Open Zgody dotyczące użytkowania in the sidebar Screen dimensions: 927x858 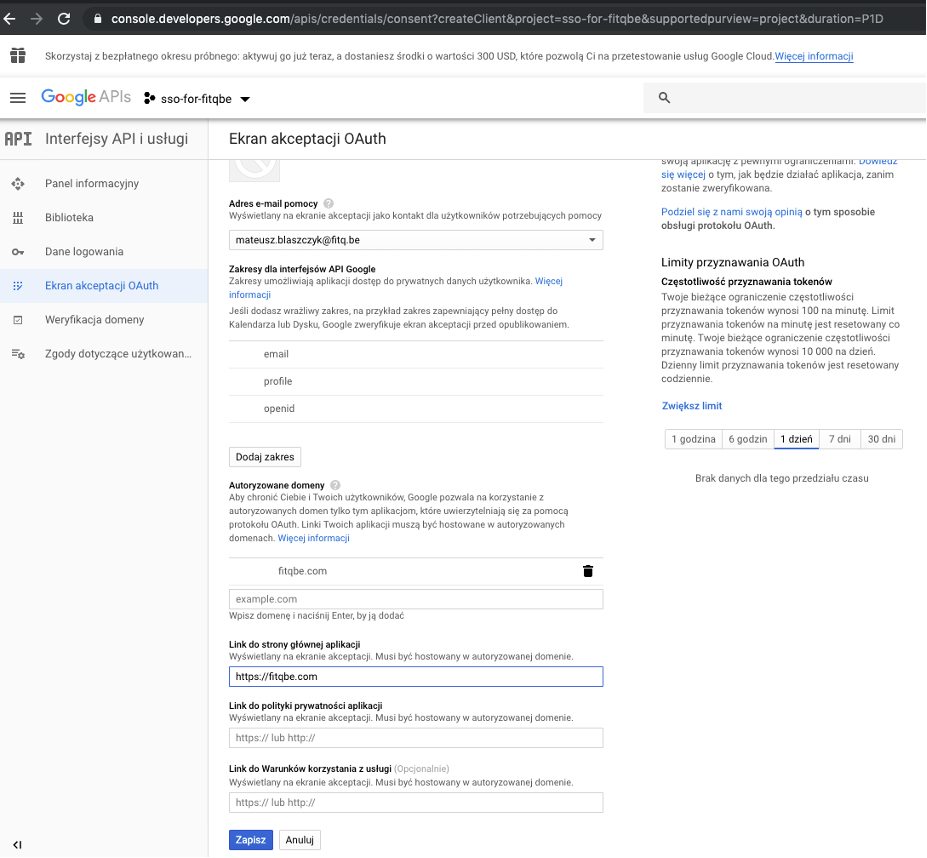(118, 354)
